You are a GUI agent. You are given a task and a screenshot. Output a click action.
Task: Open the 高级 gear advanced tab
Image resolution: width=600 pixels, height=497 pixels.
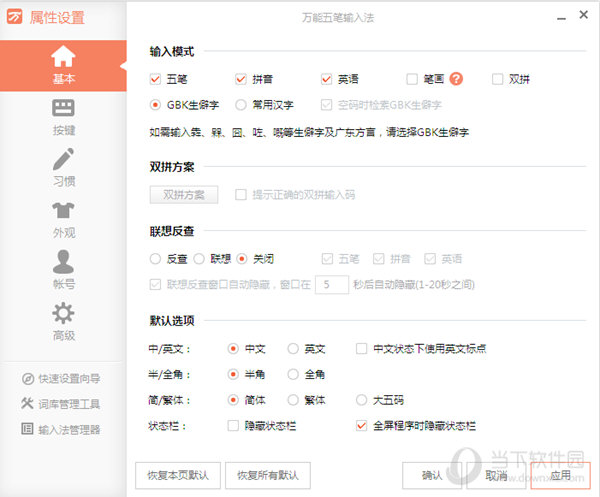[x=63, y=321]
